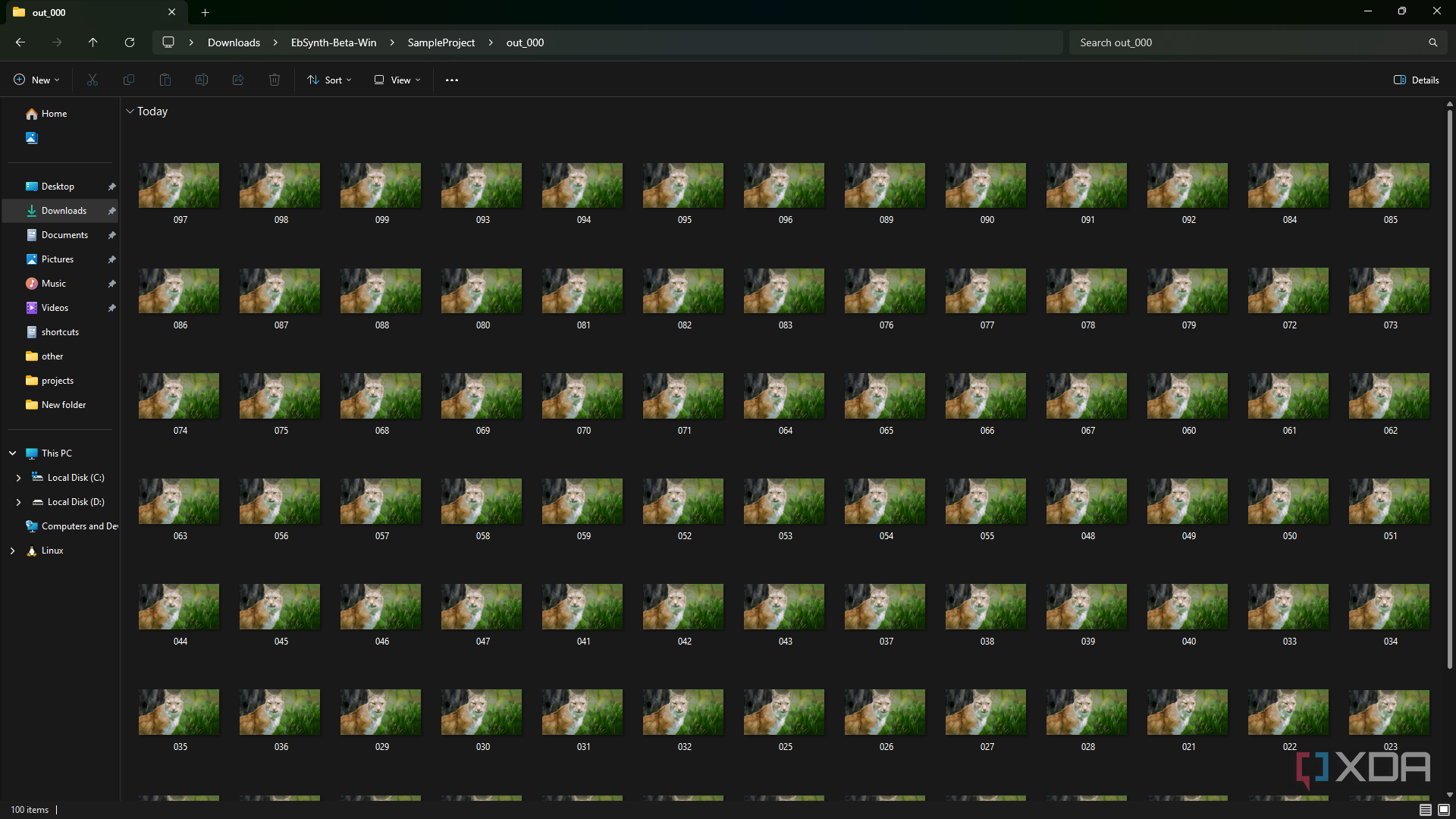Unpin Documents from quick access
Viewport: 1456px width, 819px height.
click(x=111, y=235)
